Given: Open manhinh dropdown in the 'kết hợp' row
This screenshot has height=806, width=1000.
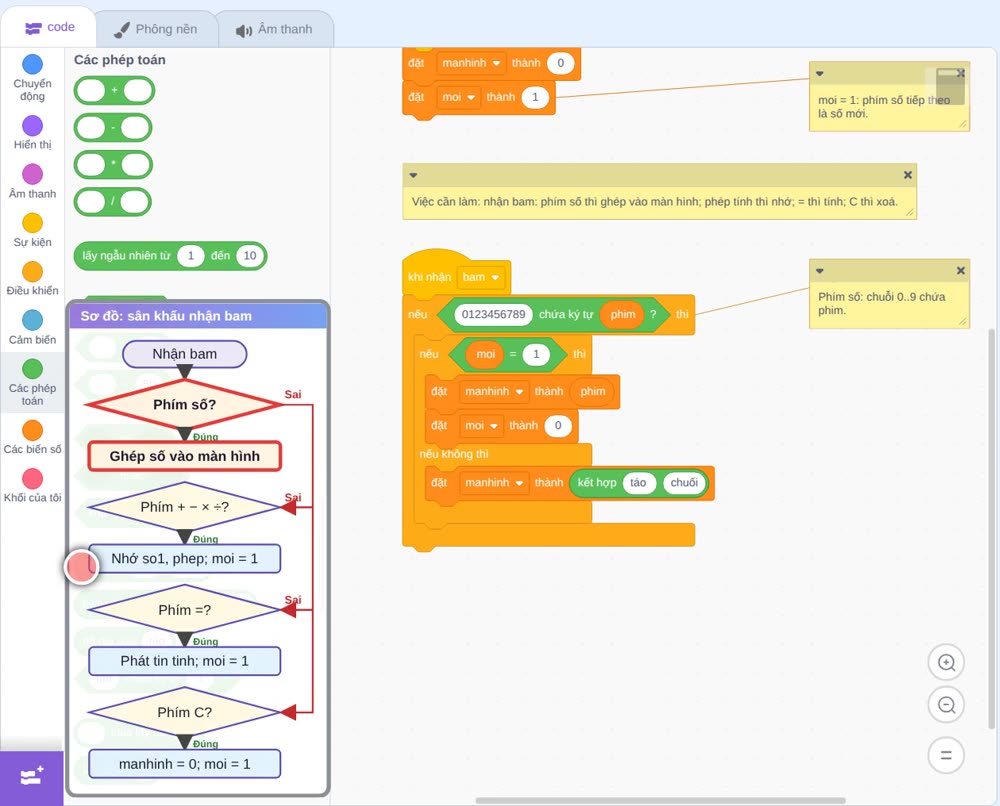Looking at the screenshot, I should [494, 483].
